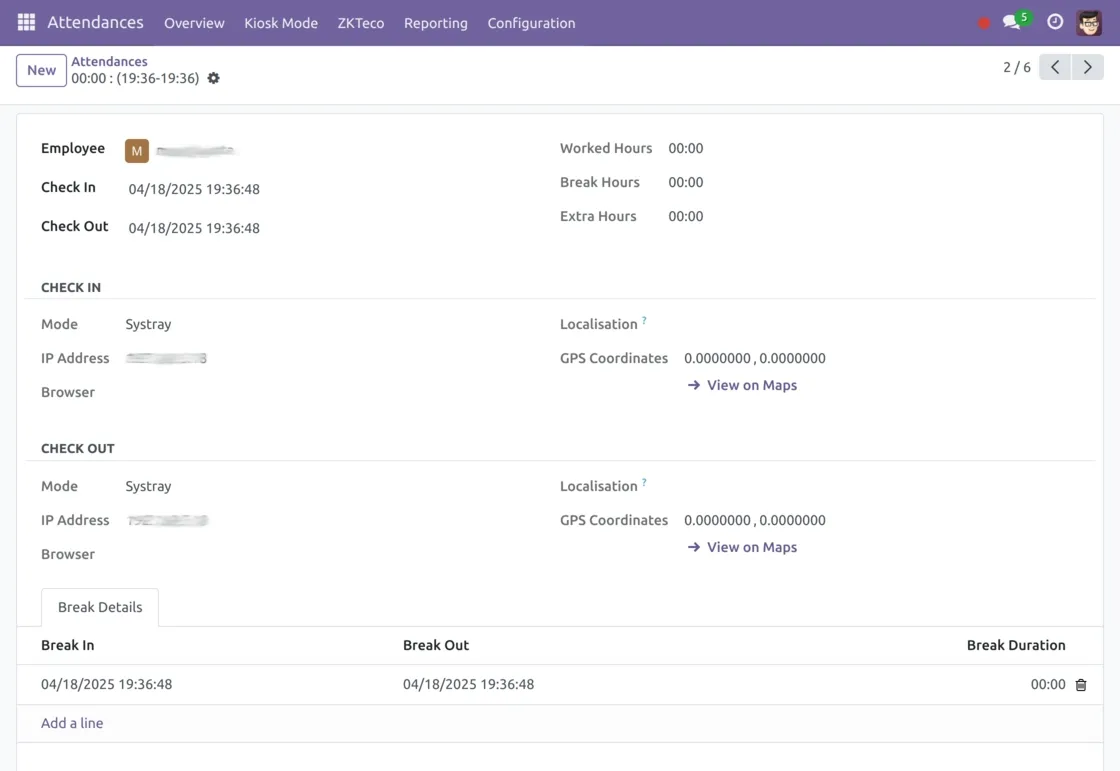Go to next record with right chevron

pyautogui.click(x=1088, y=66)
